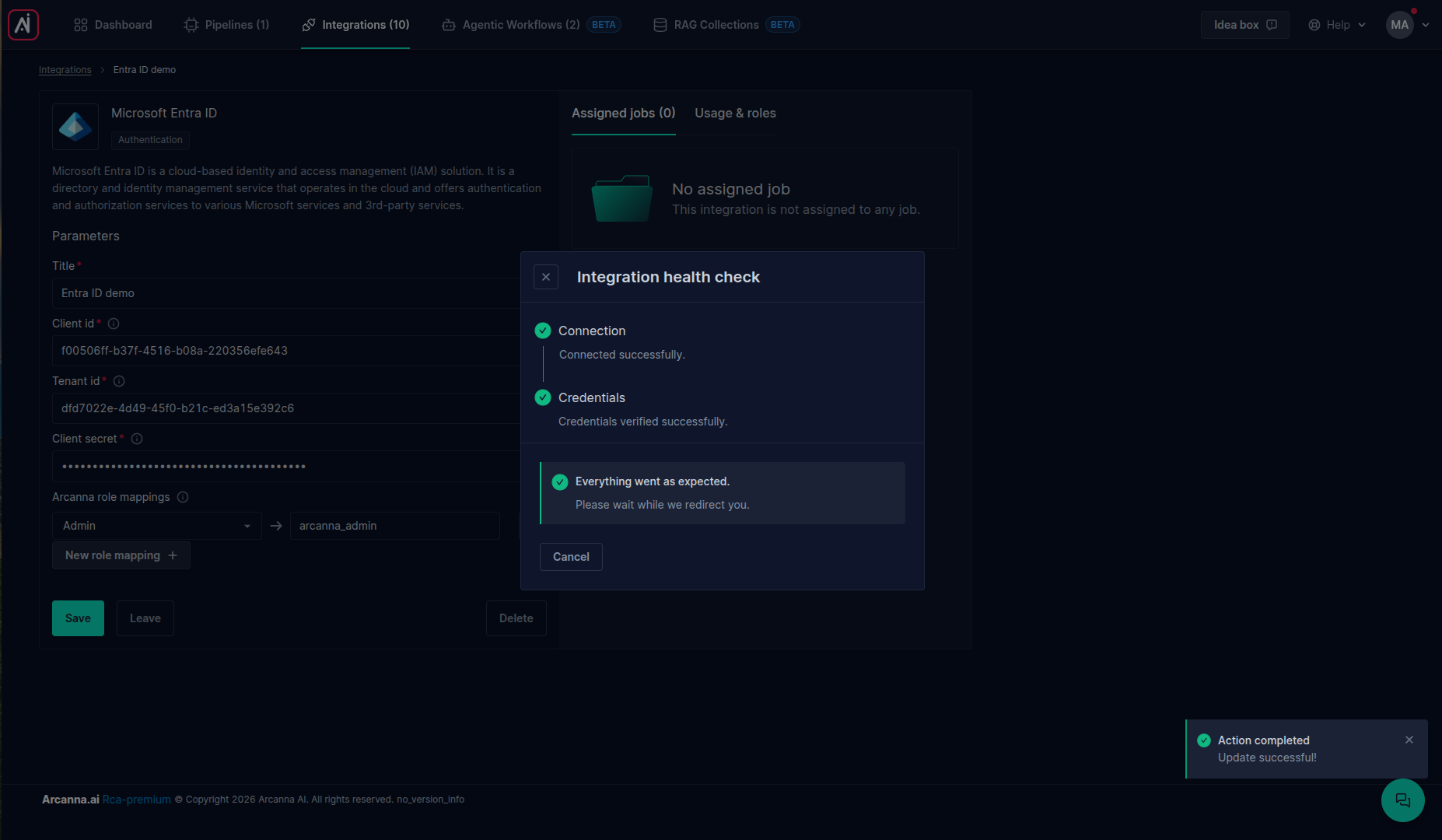Screen dimensions: 1442x840
Task: Click 'Please wait while we redirect you.' text
Action: [x=663, y=505]
